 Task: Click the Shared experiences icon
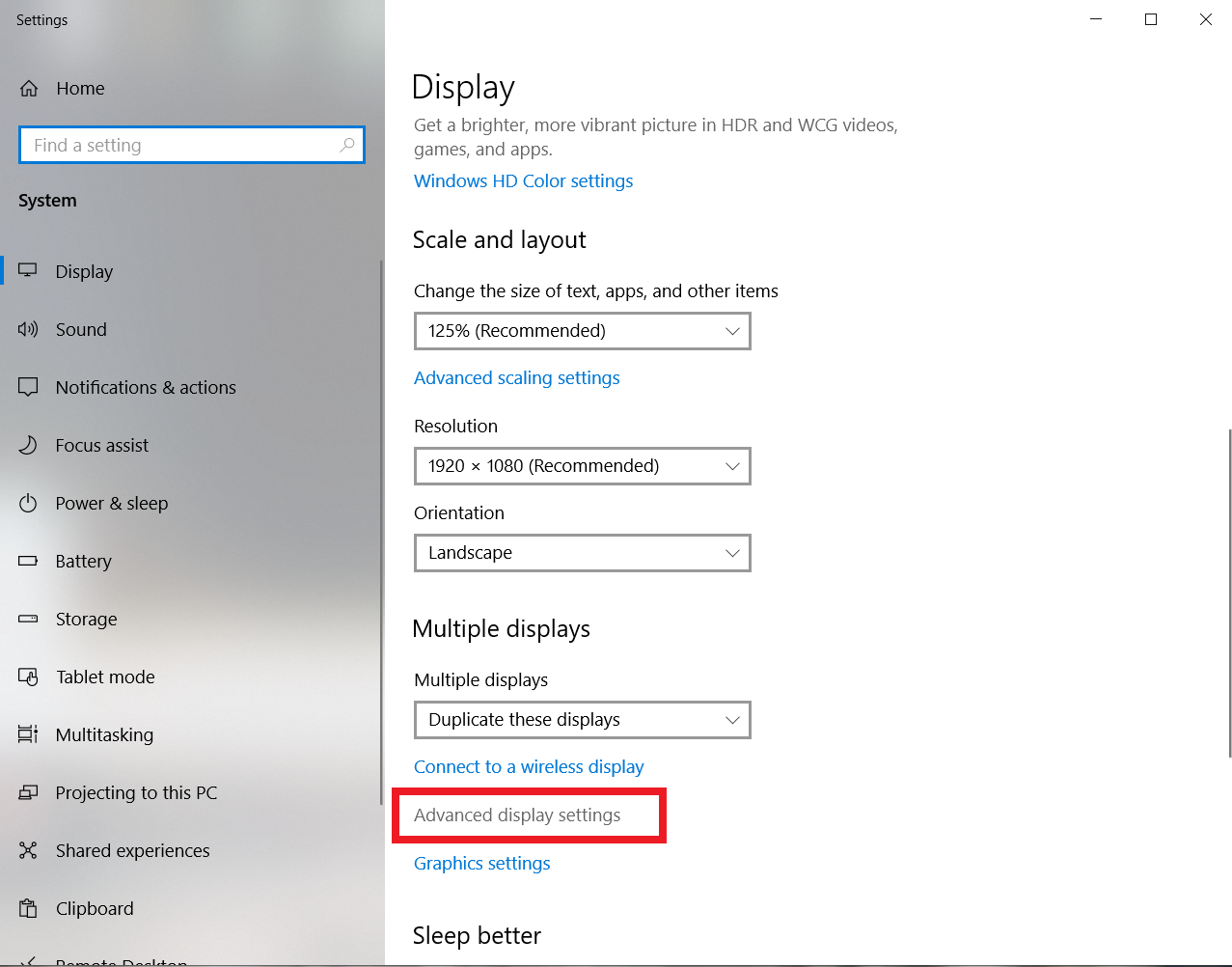(28, 850)
